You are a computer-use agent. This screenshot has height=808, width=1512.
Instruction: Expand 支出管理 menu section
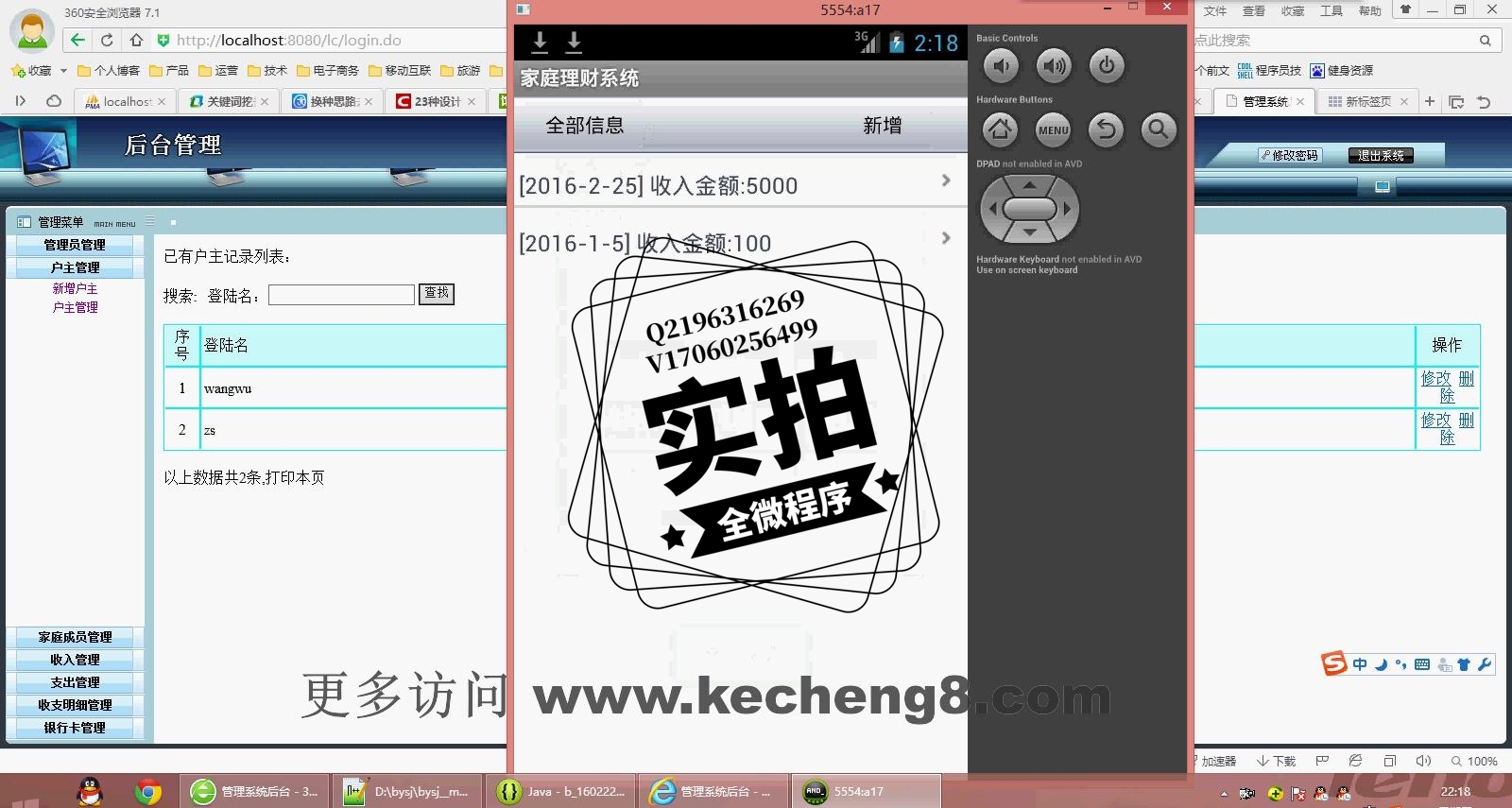[x=75, y=682]
